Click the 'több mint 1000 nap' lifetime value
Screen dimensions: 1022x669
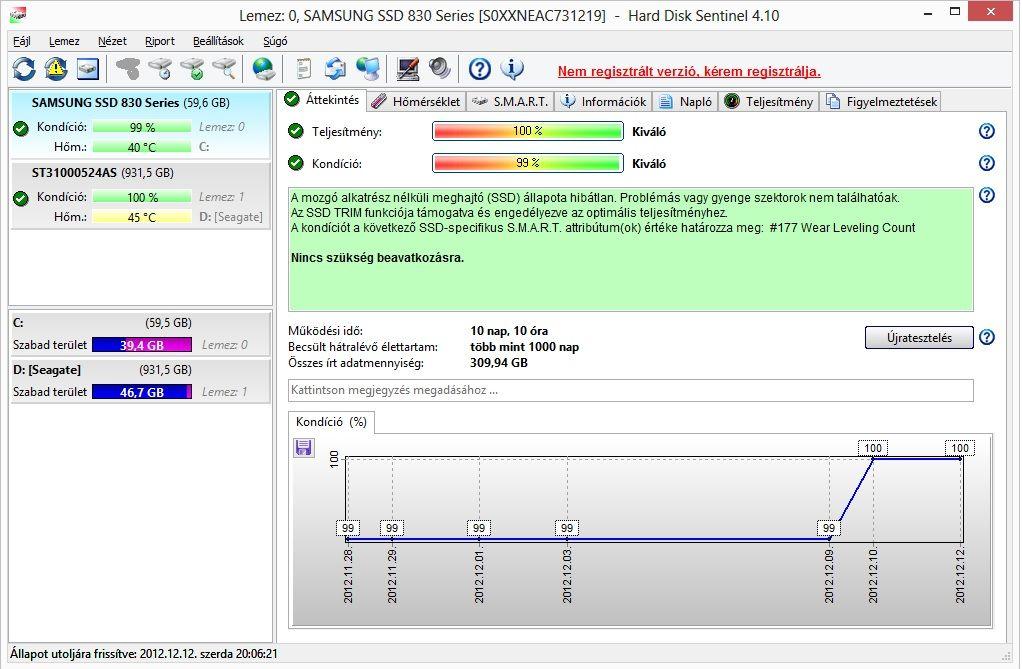(x=525, y=347)
